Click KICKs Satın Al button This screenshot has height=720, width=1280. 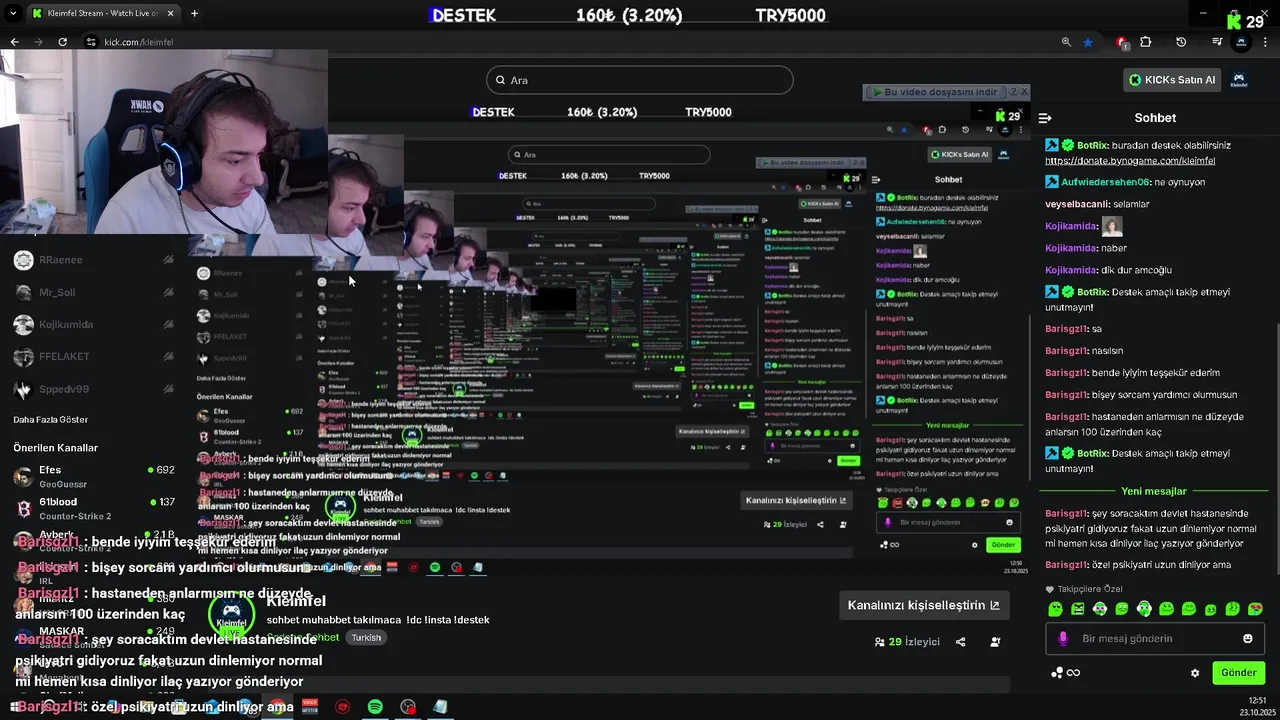1172,80
